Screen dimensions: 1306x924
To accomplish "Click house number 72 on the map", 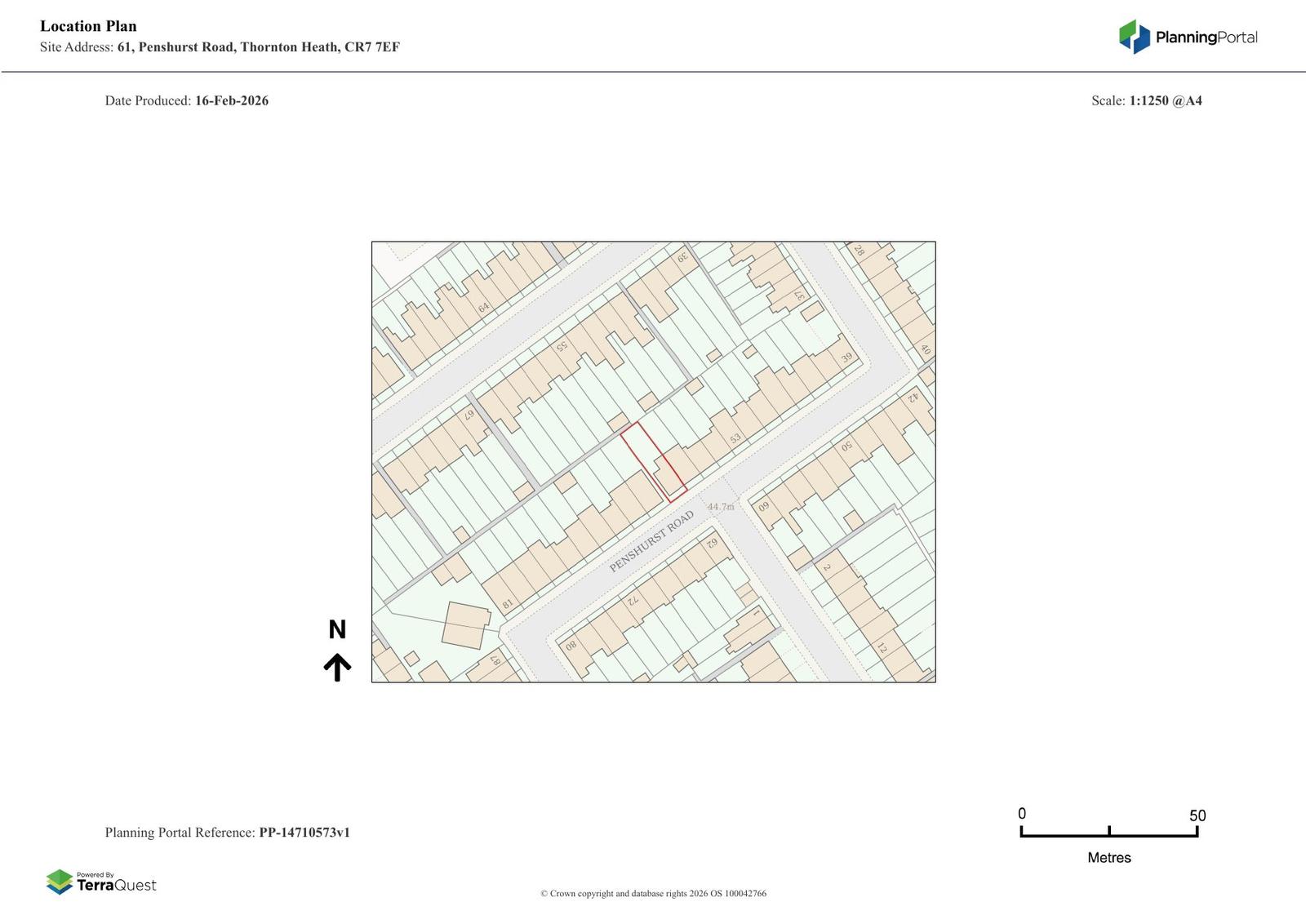I will pyautogui.click(x=632, y=600).
